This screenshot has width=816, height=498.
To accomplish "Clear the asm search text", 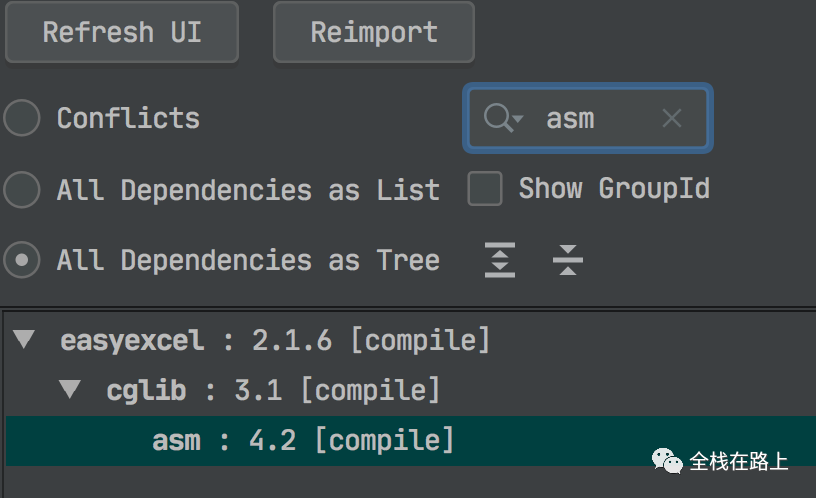I will pyautogui.click(x=672, y=118).
